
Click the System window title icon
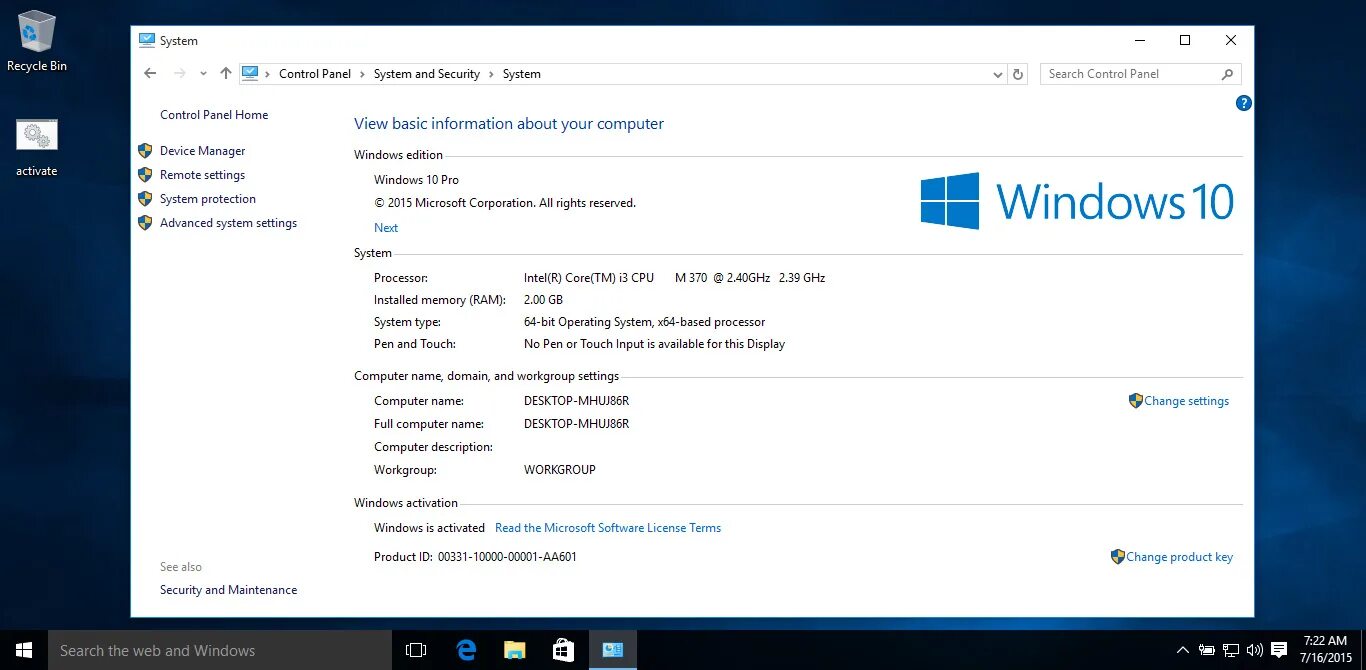pyautogui.click(x=147, y=41)
